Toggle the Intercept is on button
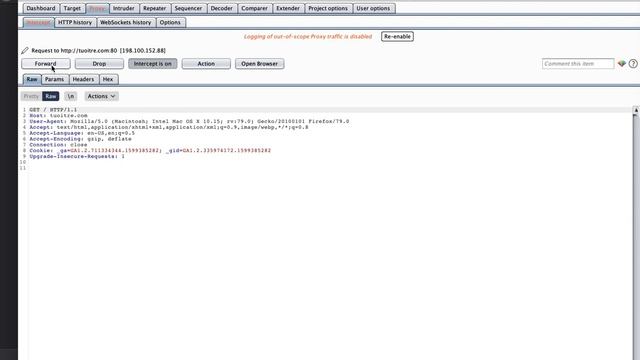 [153, 64]
